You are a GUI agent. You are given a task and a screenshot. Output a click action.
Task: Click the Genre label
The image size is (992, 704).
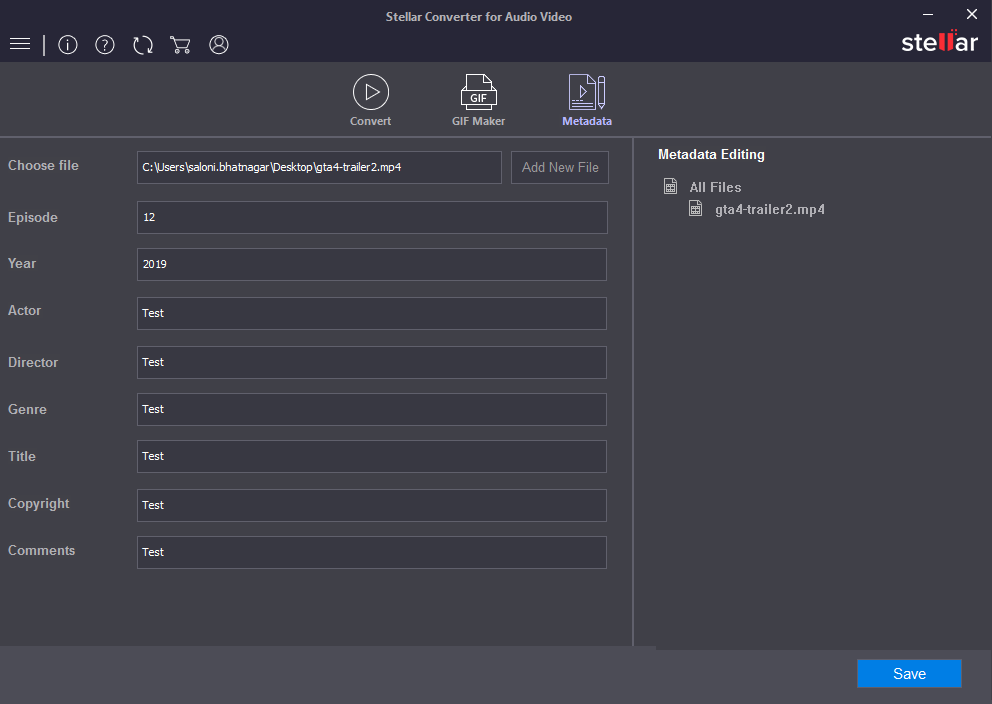coord(27,409)
